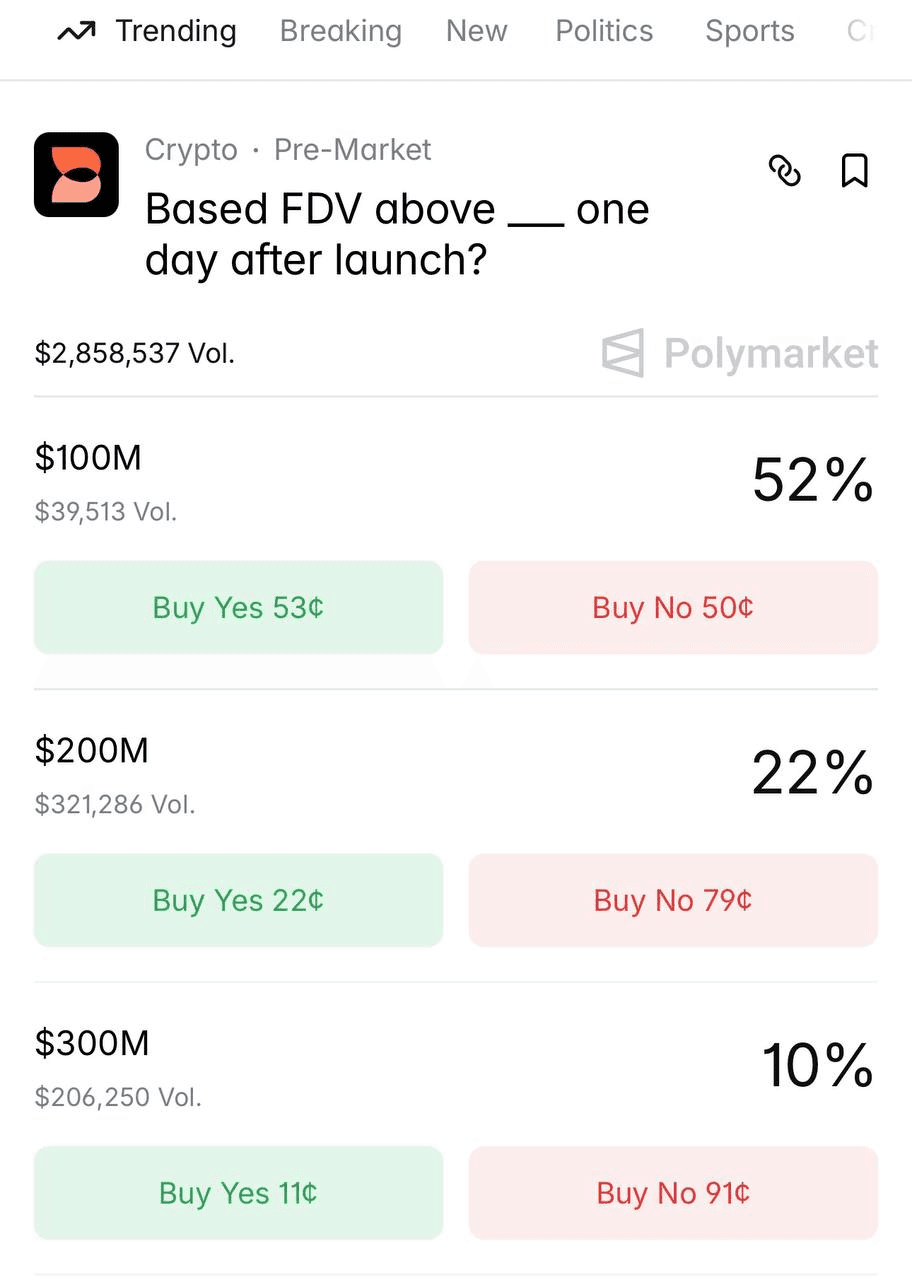Select the Politics tab

(x=604, y=32)
